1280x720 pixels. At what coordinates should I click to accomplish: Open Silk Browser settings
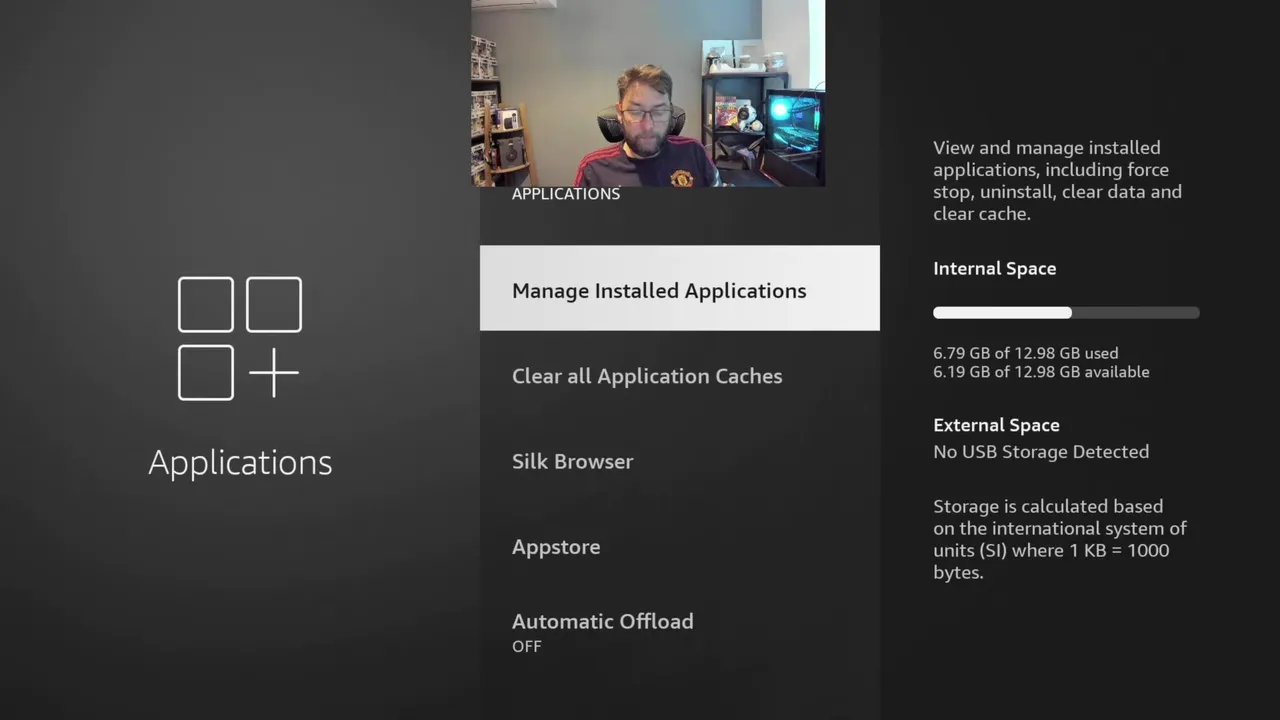pos(680,461)
